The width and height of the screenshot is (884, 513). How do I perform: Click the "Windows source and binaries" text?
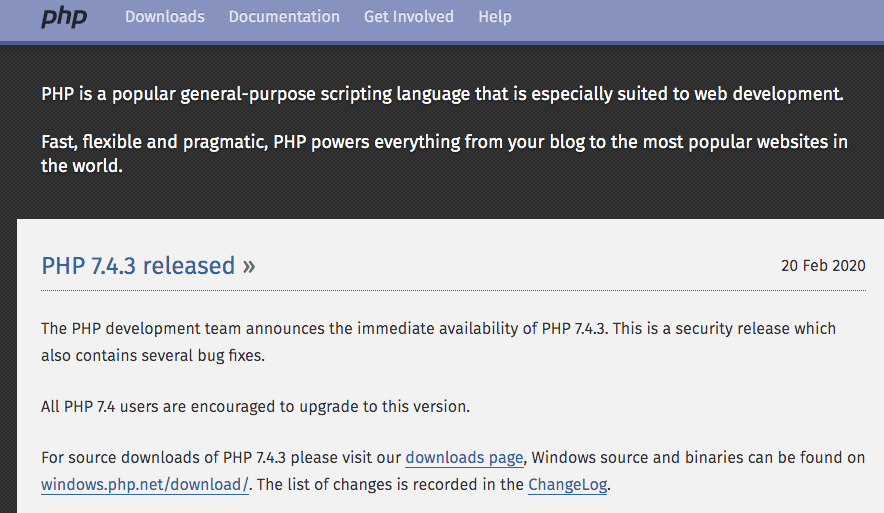690,458
